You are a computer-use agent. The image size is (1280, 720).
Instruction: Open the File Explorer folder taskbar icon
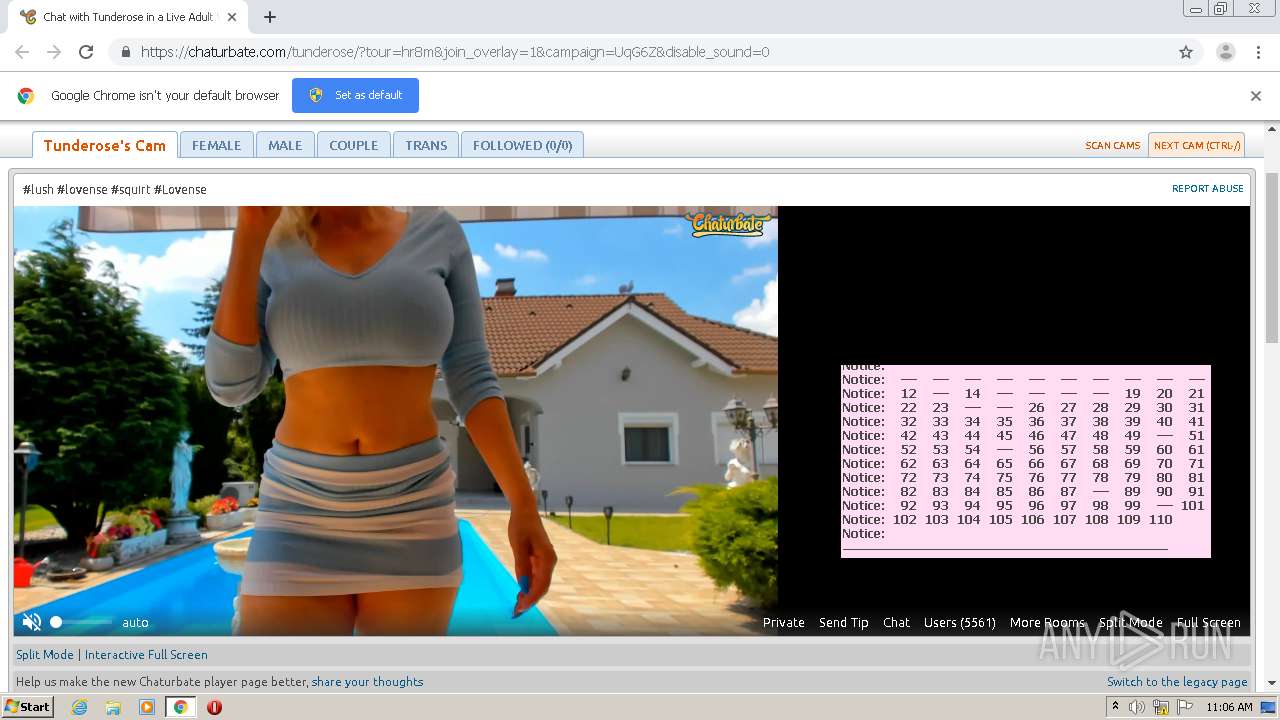click(x=113, y=707)
